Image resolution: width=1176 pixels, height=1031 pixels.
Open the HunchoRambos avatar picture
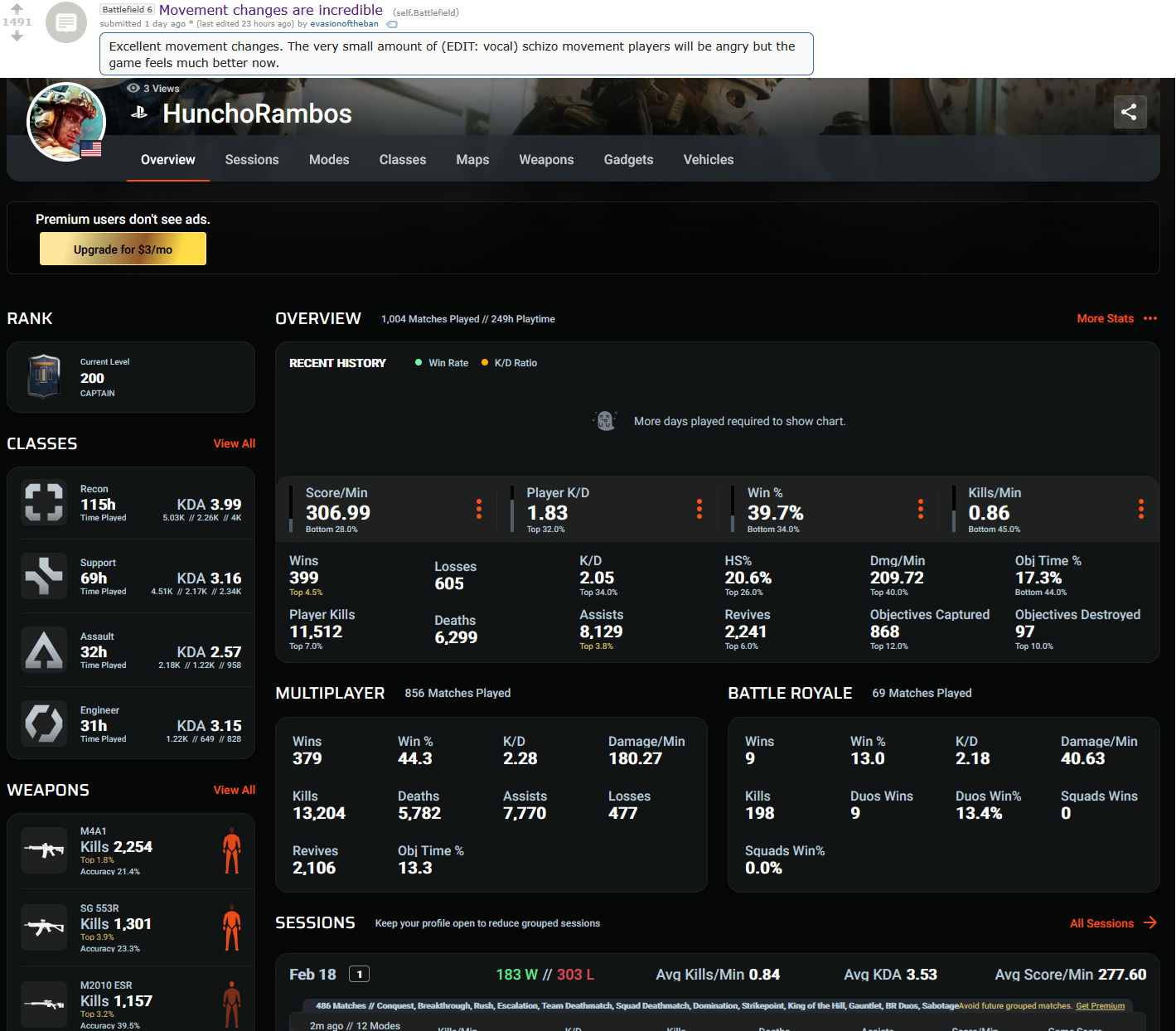tap(66, 121)
